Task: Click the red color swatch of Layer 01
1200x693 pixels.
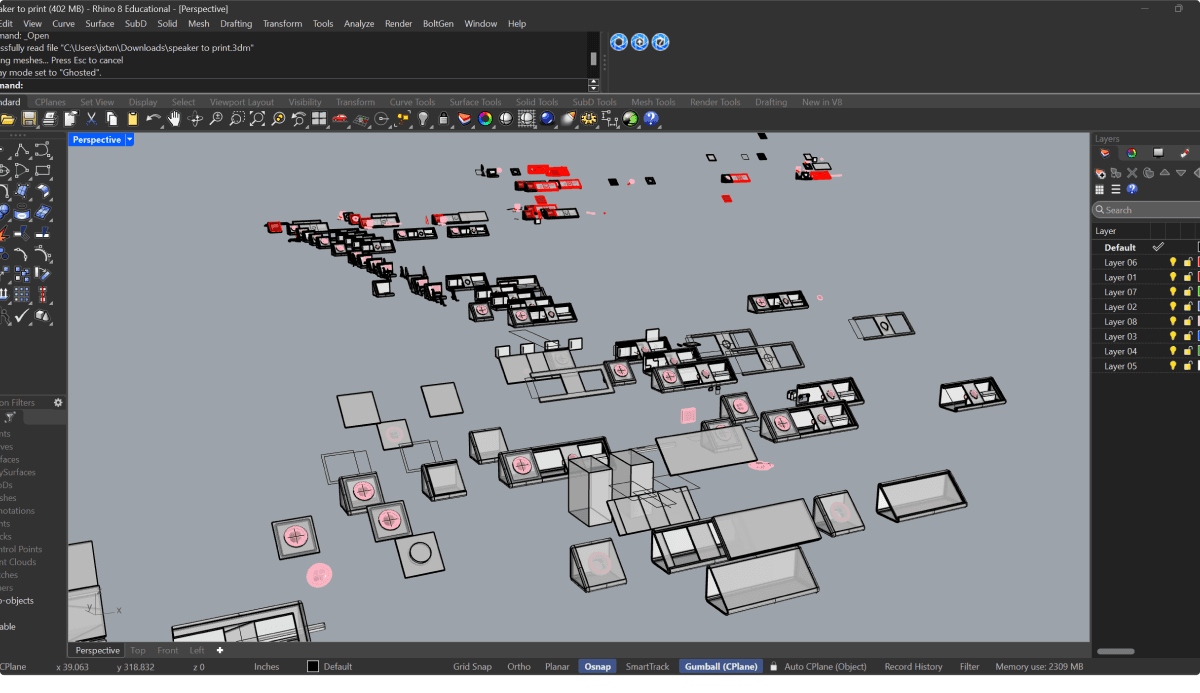Action: (1198, 277)
